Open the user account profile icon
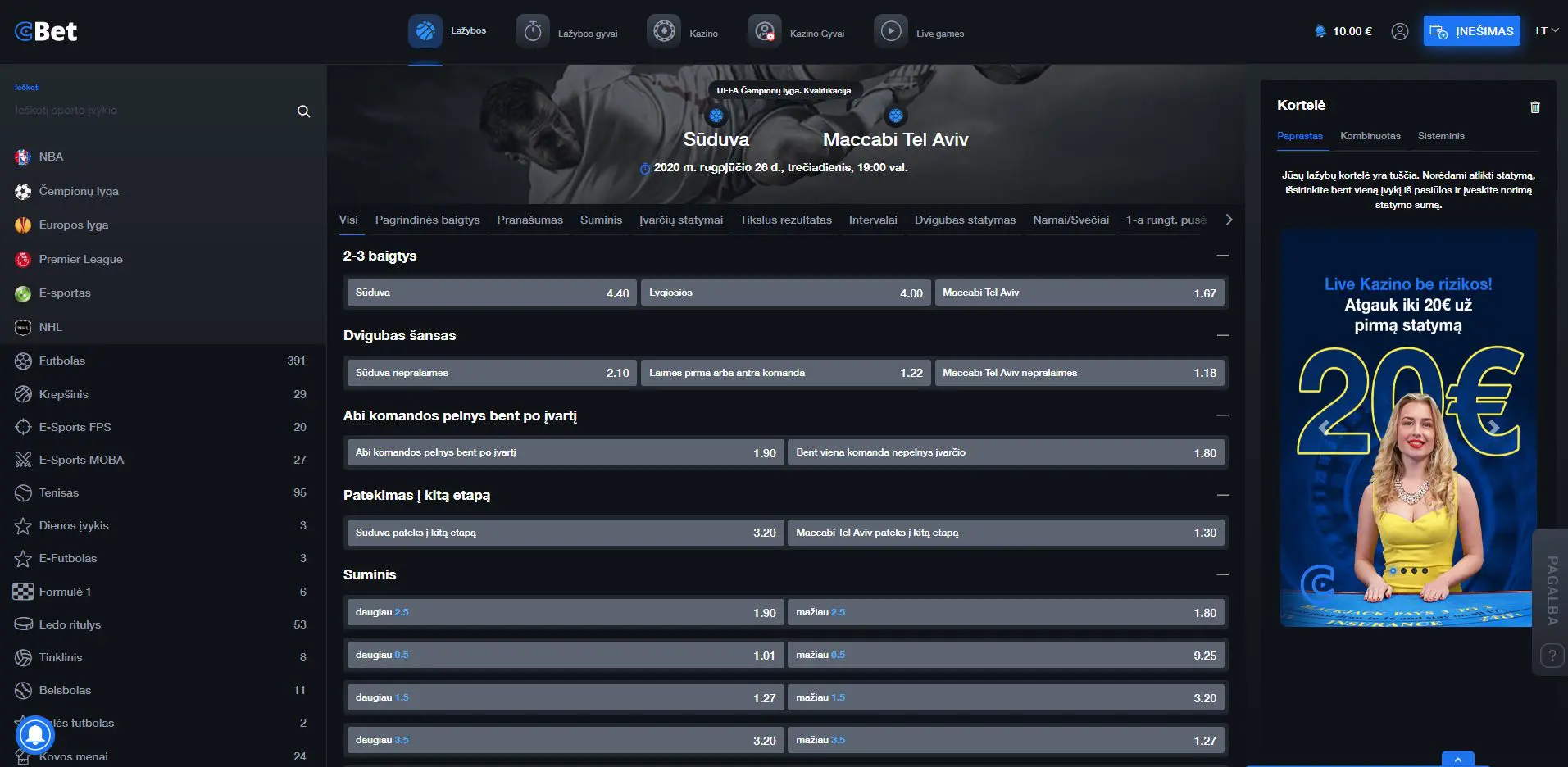Image resolution: width=1568 pixels, height=767 pixels. click(1399, 31)
